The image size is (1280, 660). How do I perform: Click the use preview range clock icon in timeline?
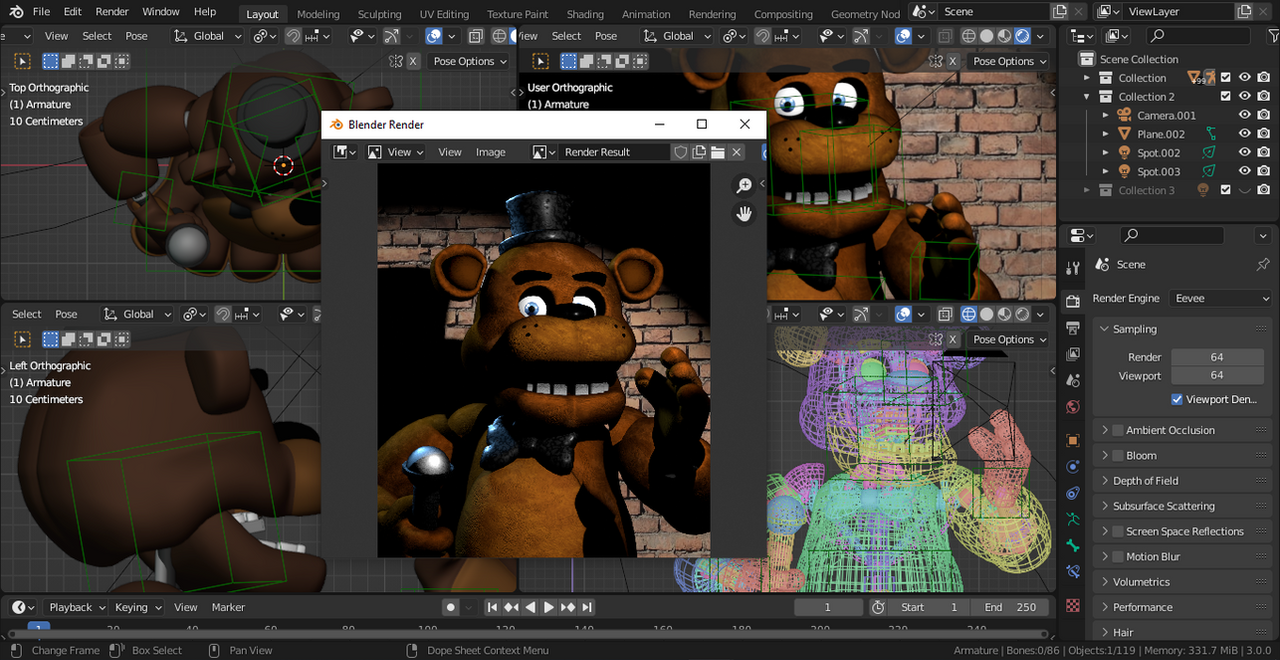point(878,607)
